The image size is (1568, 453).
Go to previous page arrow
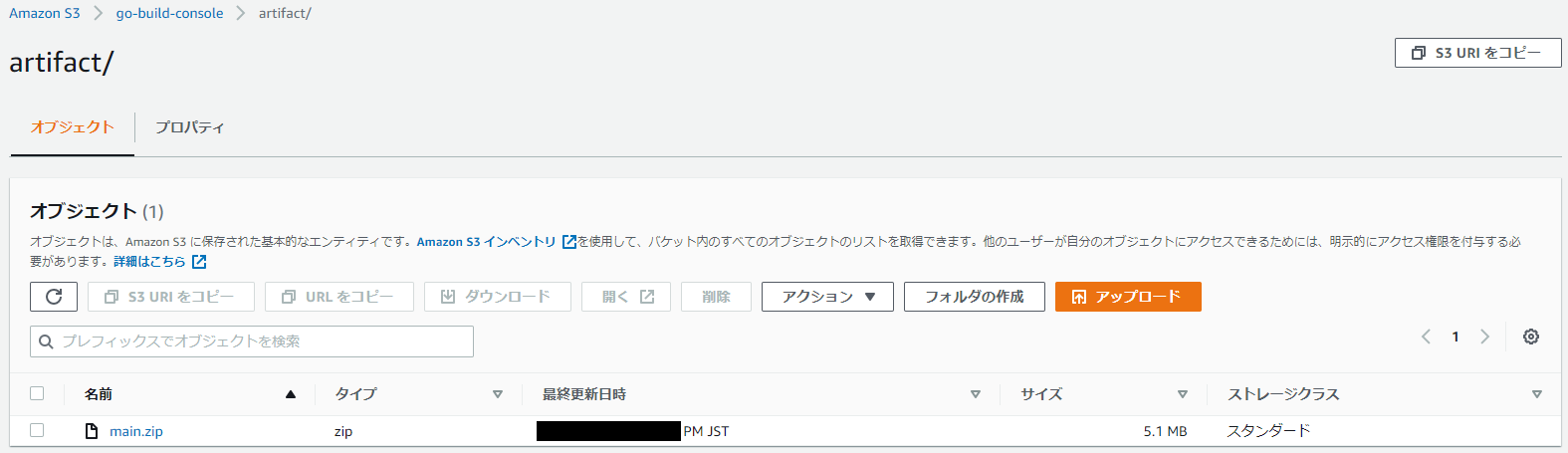1426,337
